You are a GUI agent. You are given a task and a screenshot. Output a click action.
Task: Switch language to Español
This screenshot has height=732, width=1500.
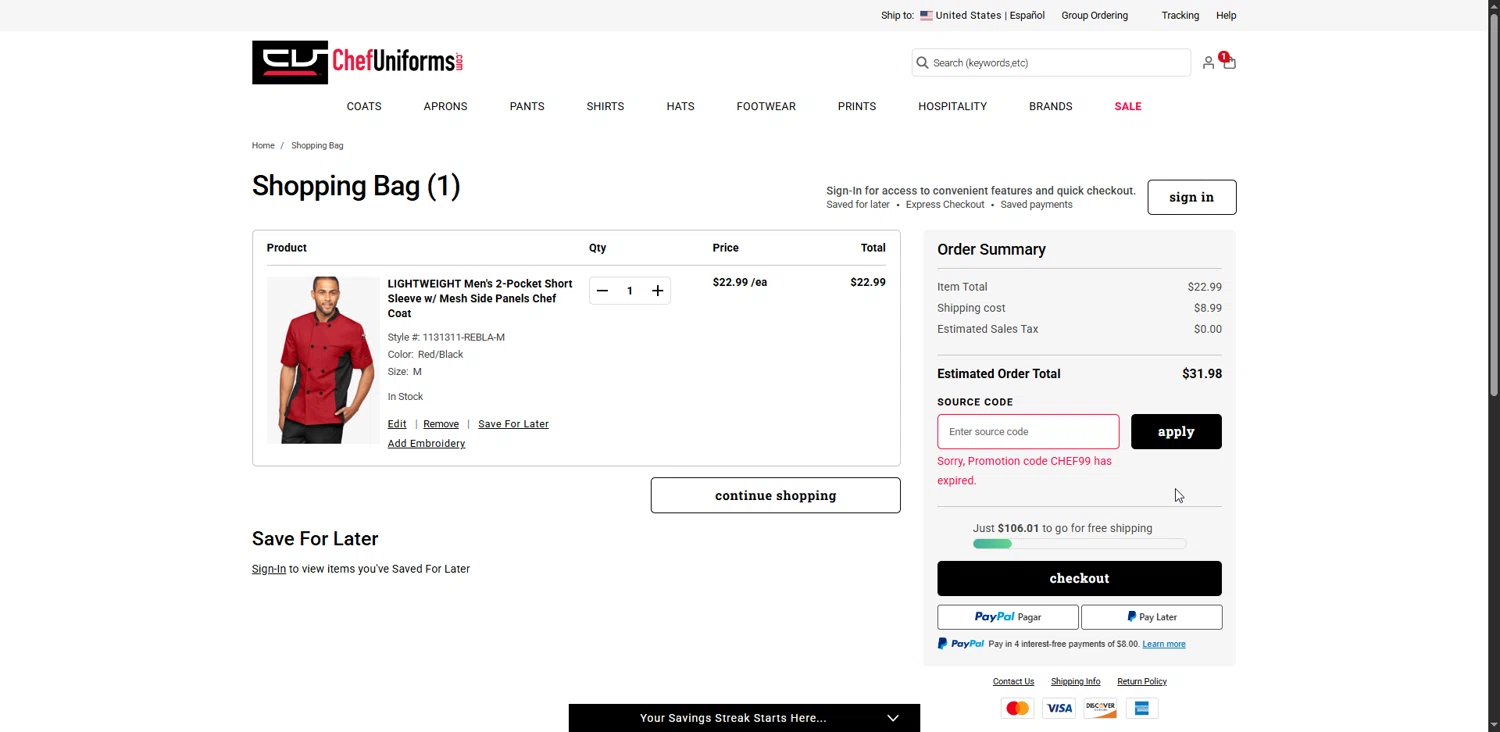tap(1027, 16)
